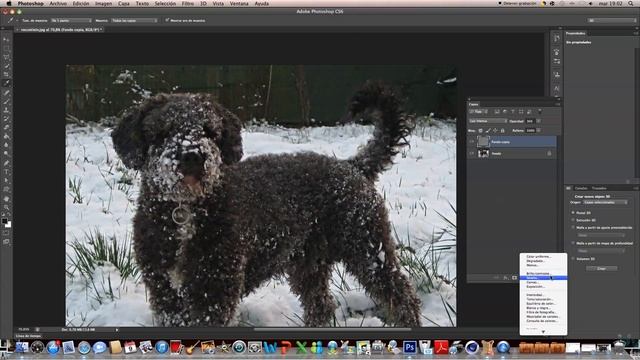Open the Archivo menu

pos(58,3)
